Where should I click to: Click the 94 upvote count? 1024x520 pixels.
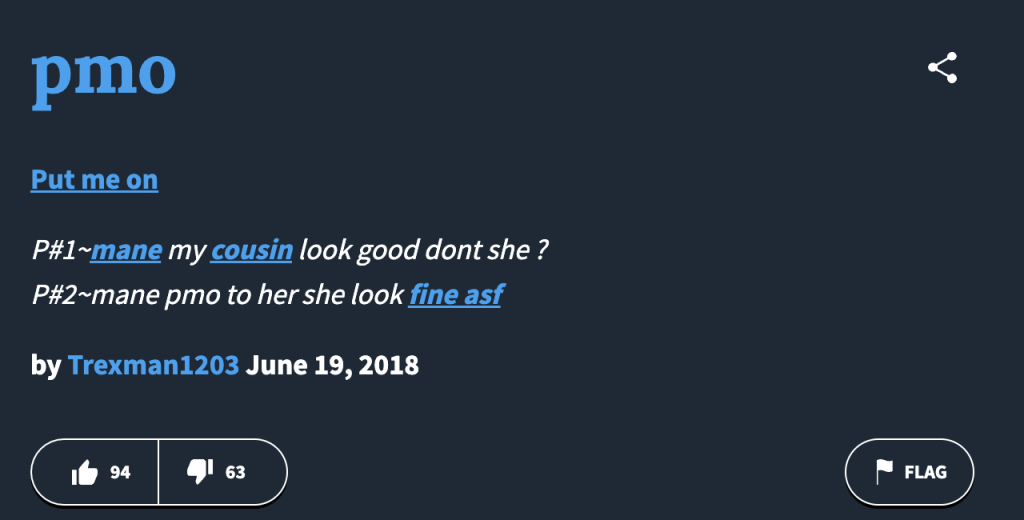120,472
